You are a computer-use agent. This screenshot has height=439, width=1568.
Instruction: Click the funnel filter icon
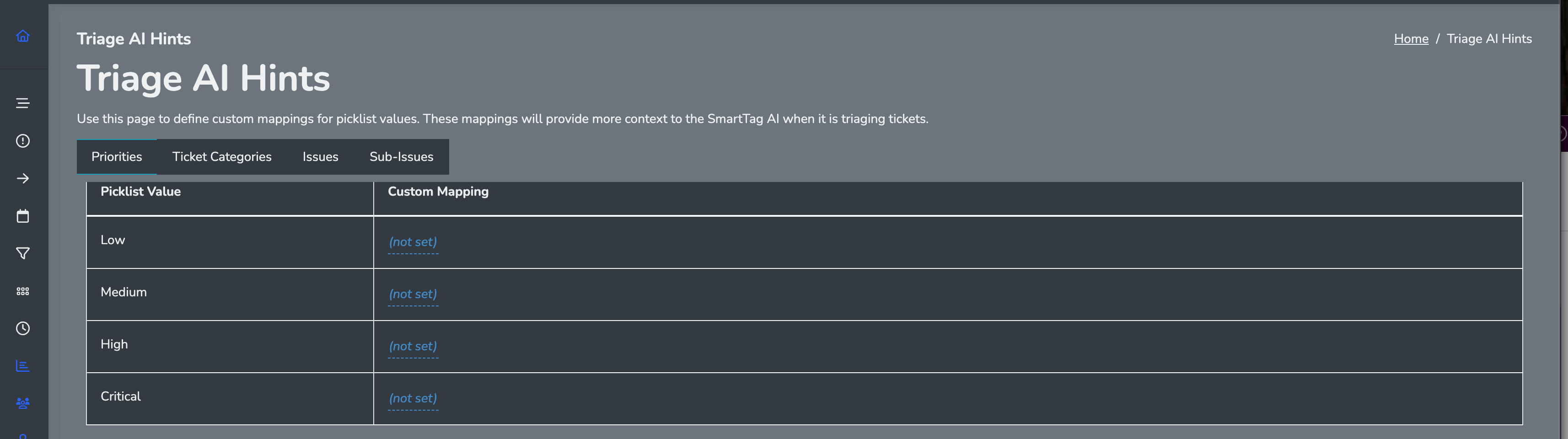pos(22,253)
